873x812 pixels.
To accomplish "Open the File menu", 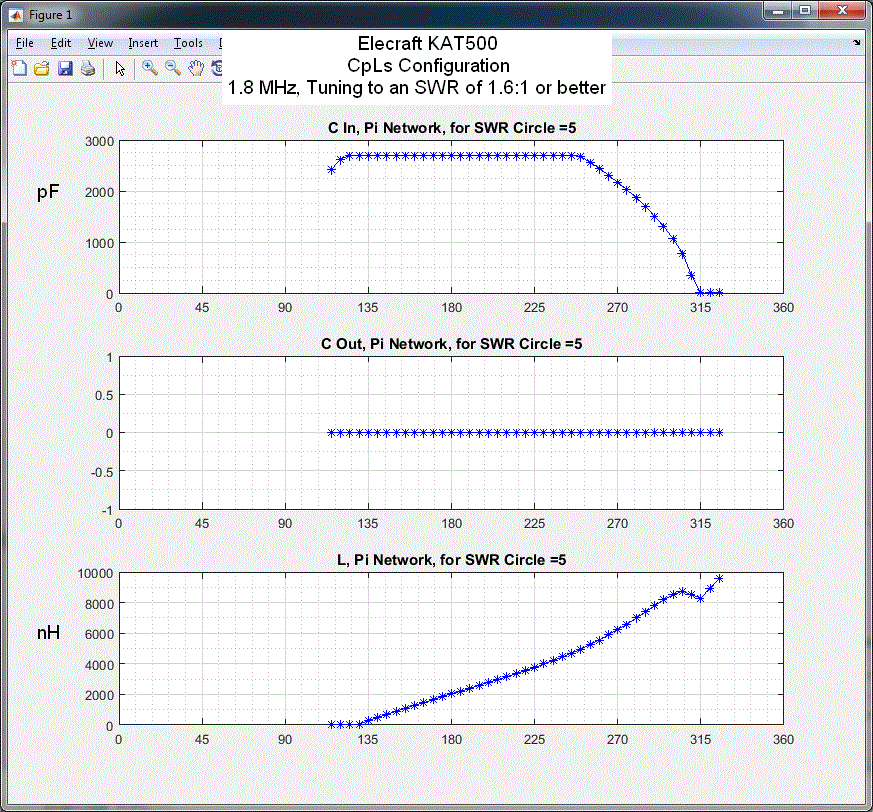I will click(24, 43).
